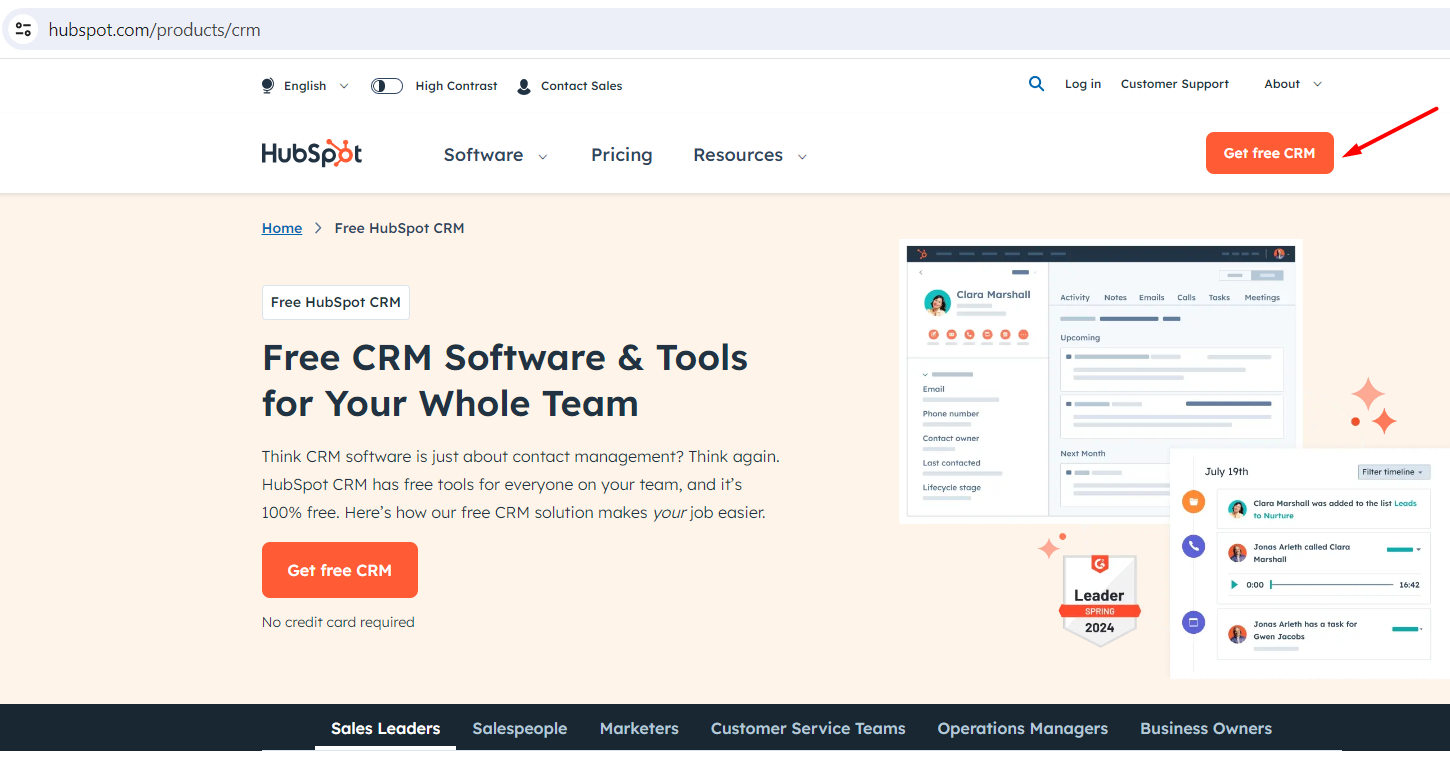Screen dimensions: 1450x761
Task: Click the Activity tab in the CRM preview
Action: click(x=1075, y=297)
